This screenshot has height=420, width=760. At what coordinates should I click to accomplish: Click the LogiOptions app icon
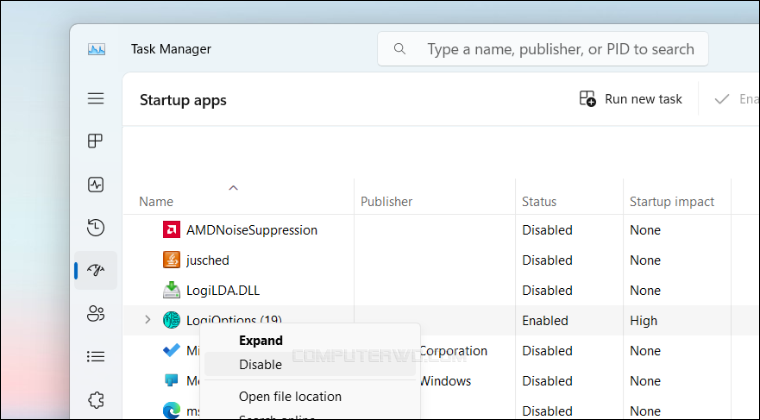click(171, 320)
